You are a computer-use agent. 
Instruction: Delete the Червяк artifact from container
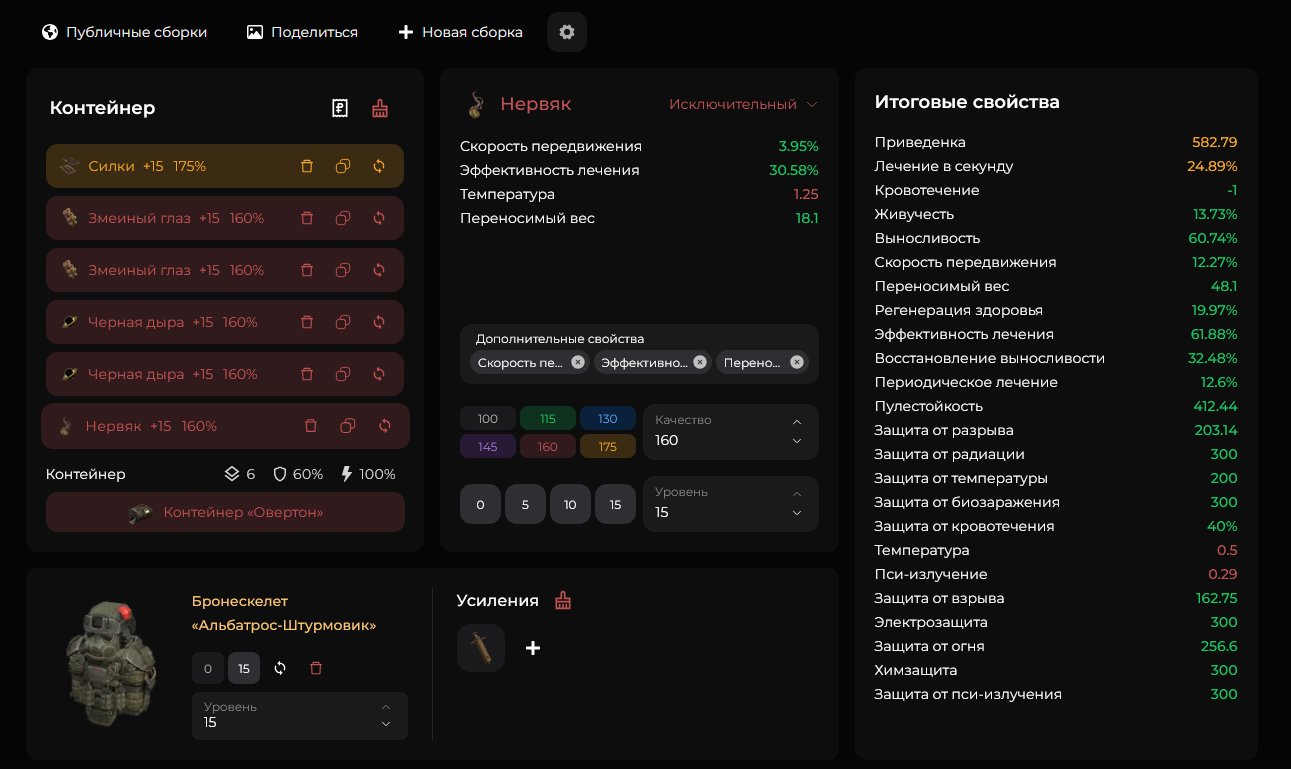(x=311, y=426)
